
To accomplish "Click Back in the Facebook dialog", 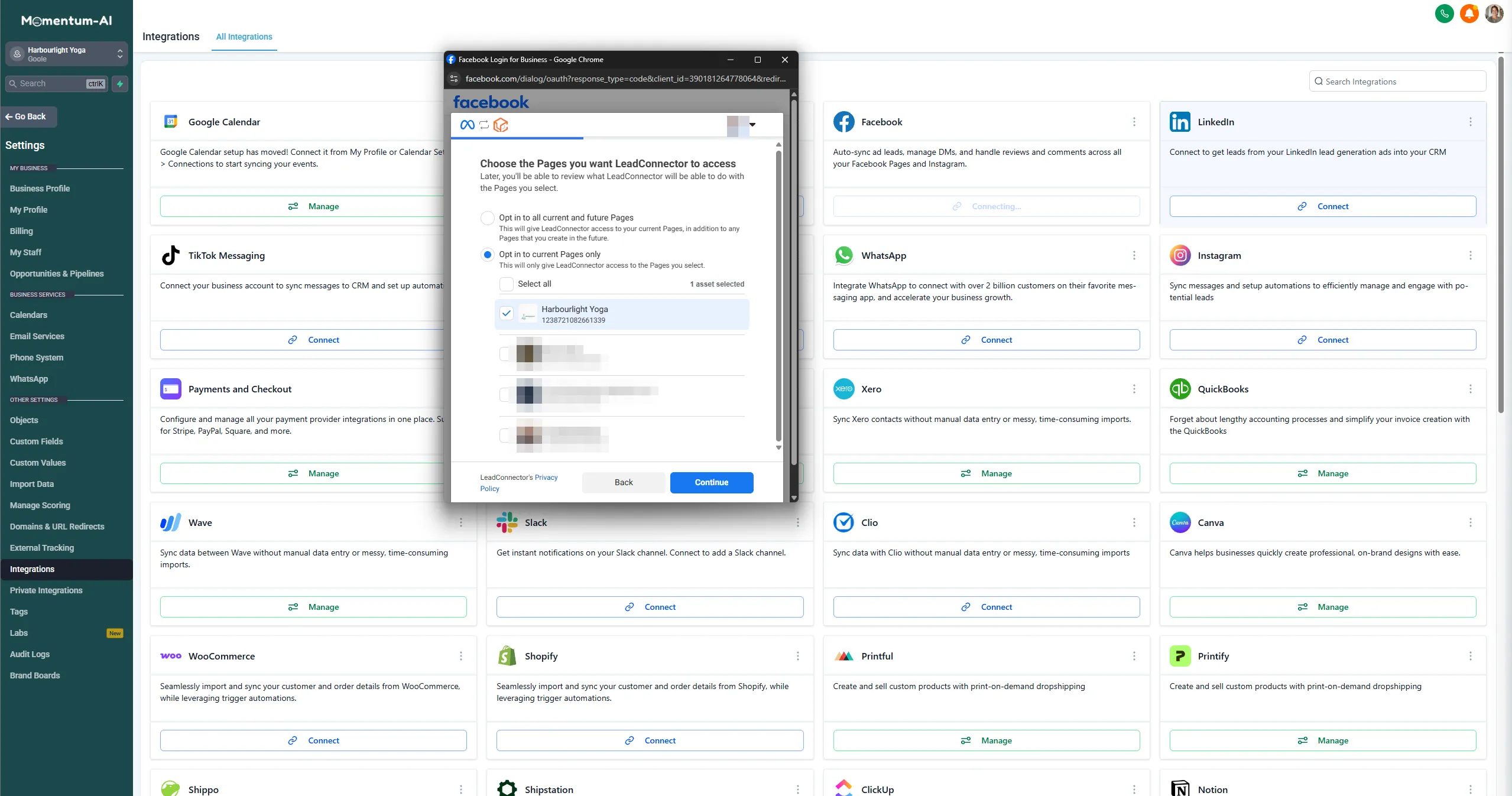I will (x=624, y=482).
